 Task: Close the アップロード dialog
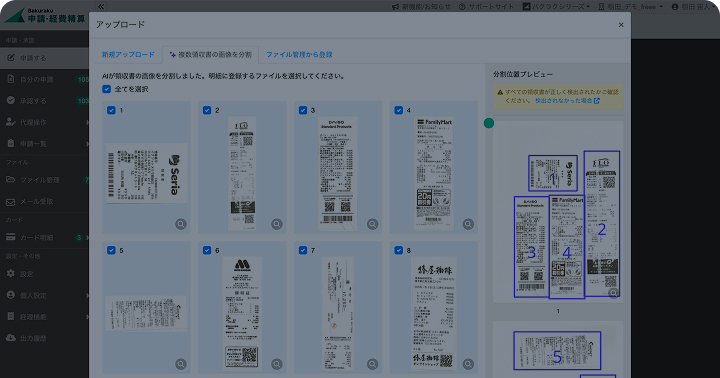point(621,25)
